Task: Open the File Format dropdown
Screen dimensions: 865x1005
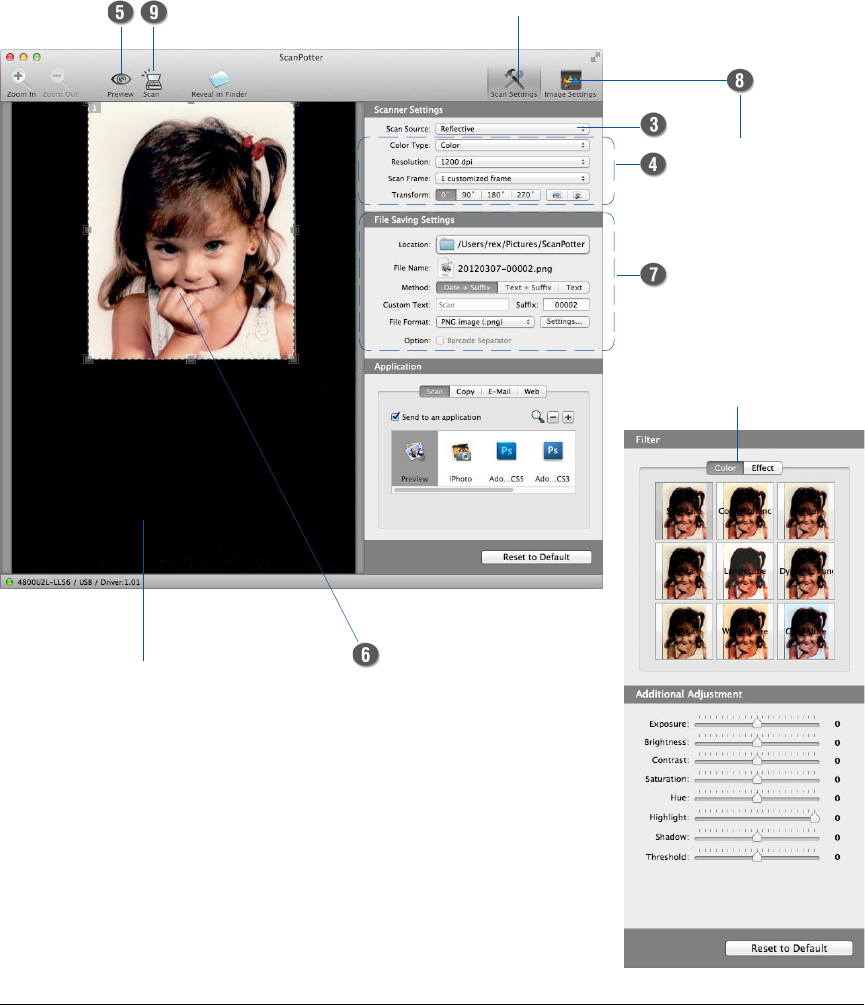Action: coord(485,322)
